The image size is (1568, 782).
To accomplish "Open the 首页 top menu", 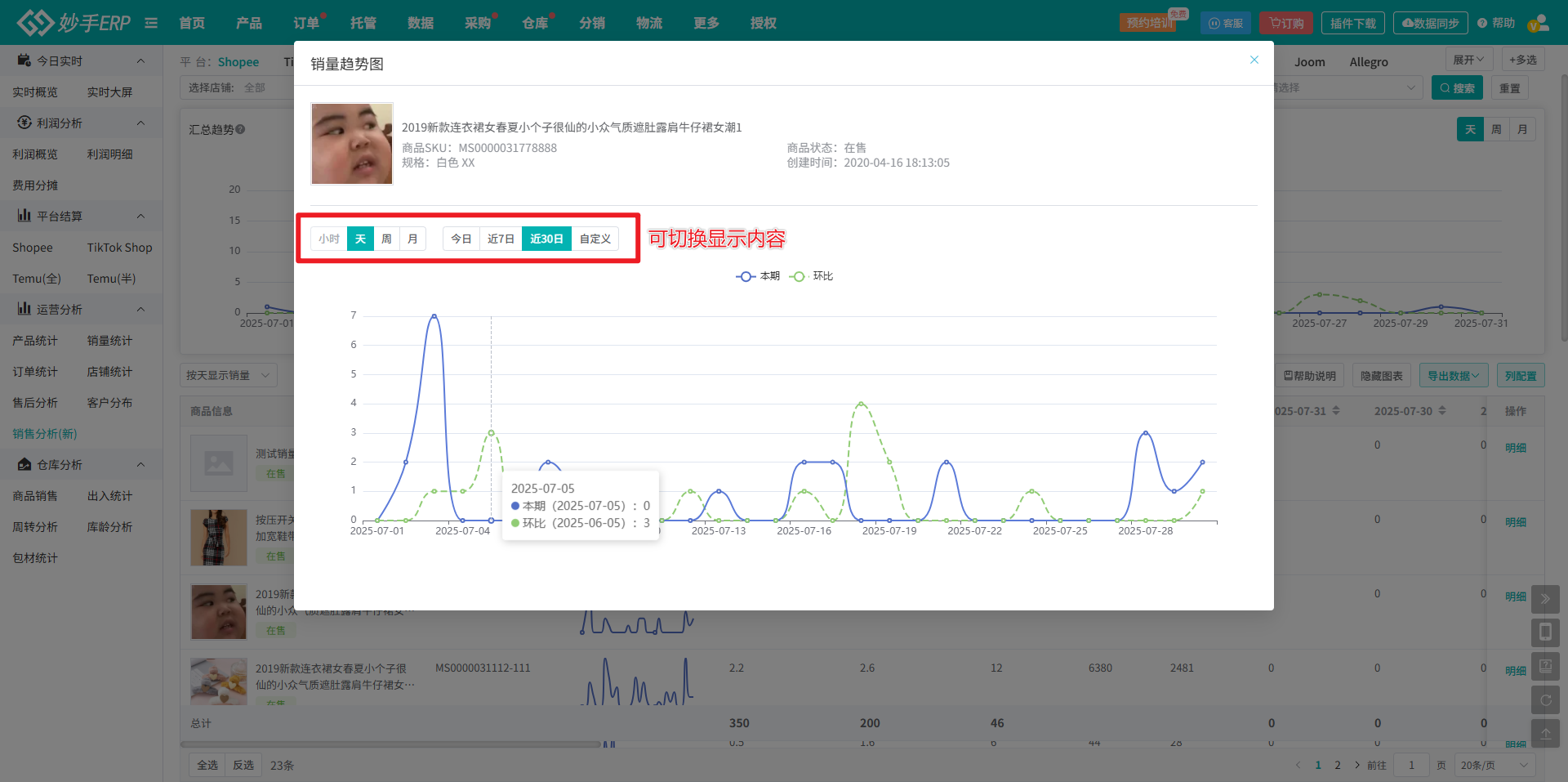I will [x=192, y=23].
